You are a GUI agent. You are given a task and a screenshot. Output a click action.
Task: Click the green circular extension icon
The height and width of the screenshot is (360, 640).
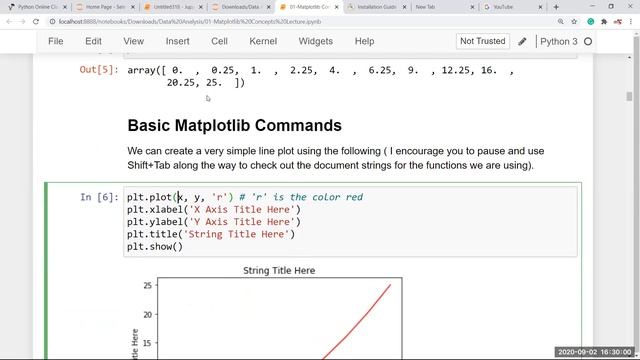tap(590, 22)
